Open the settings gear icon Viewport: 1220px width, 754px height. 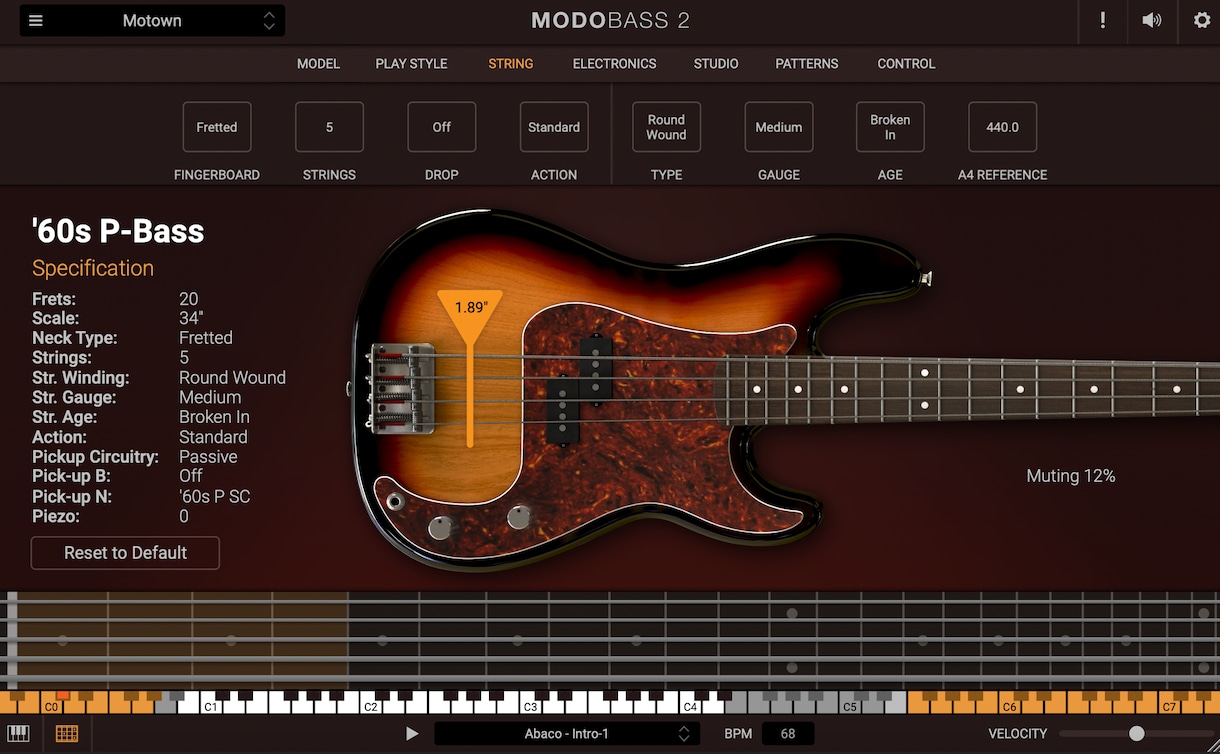1202,20
